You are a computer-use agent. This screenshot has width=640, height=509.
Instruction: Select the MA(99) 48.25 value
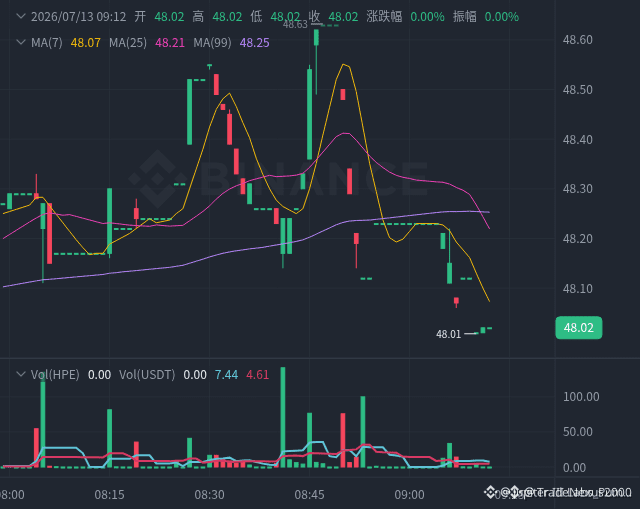point(254,42)
